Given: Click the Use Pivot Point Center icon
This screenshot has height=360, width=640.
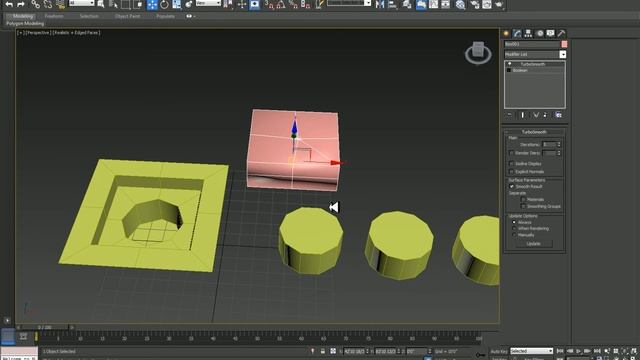Looking at the screenshot, I should (x=228, y=4).
